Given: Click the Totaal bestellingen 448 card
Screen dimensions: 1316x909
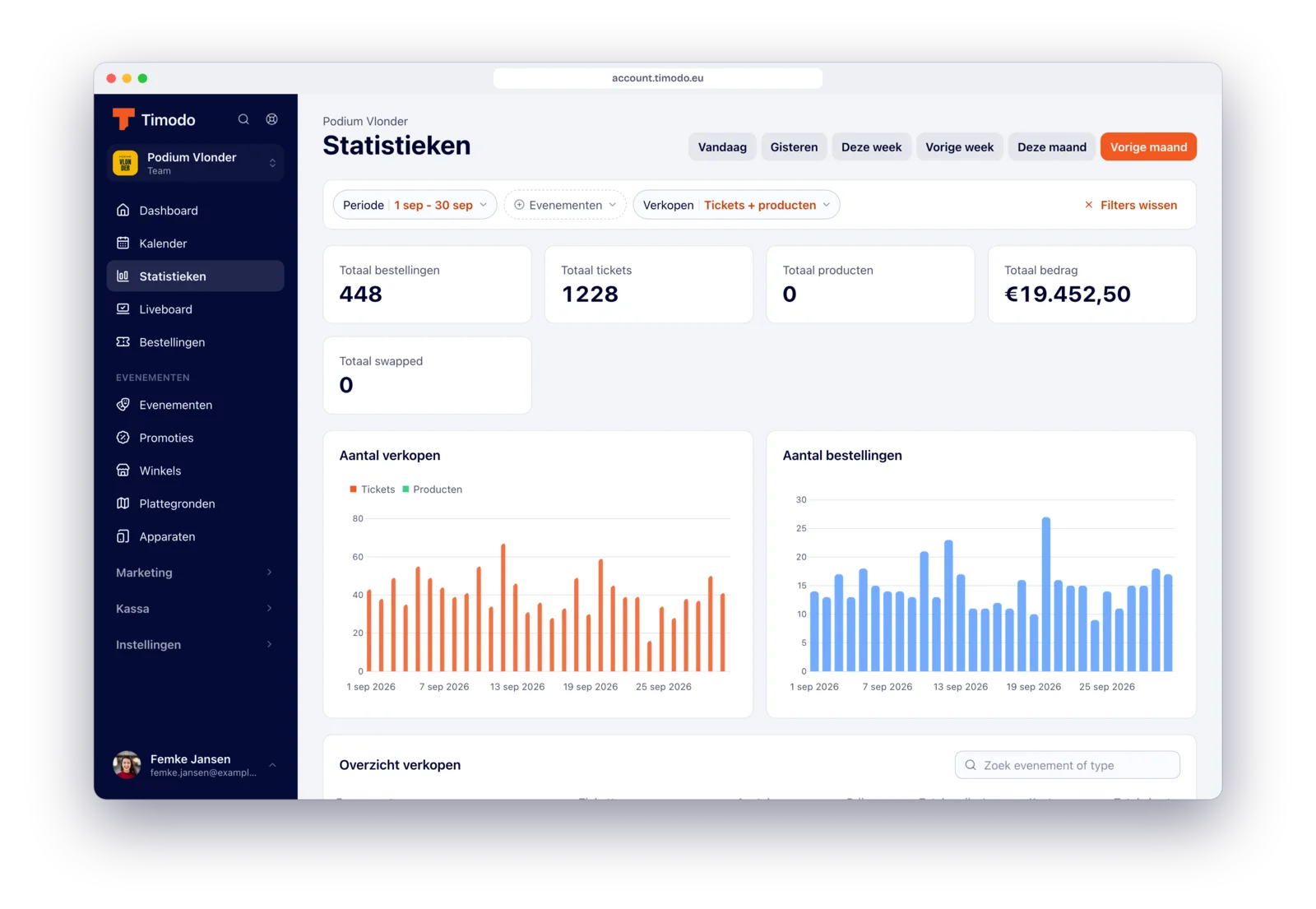Looking at the screenshot, I should point(427,285).
